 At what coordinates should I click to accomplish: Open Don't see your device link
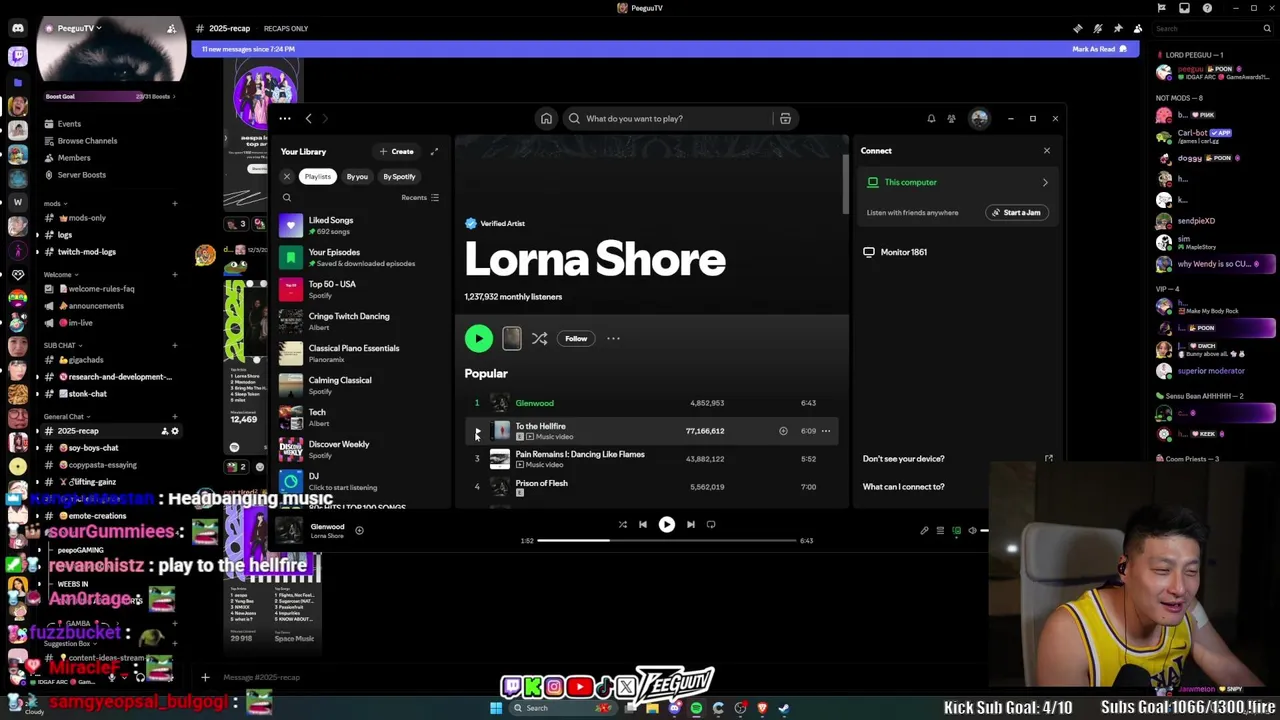(903, 459)
